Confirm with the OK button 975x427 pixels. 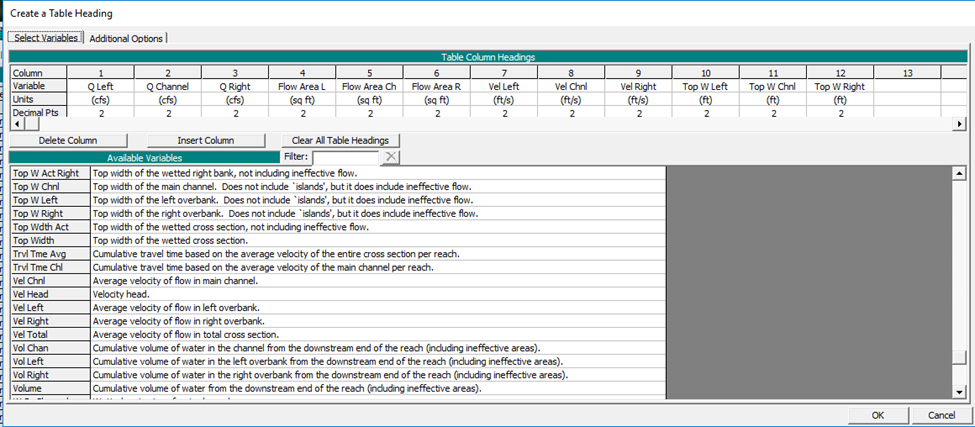coord(877,414)
